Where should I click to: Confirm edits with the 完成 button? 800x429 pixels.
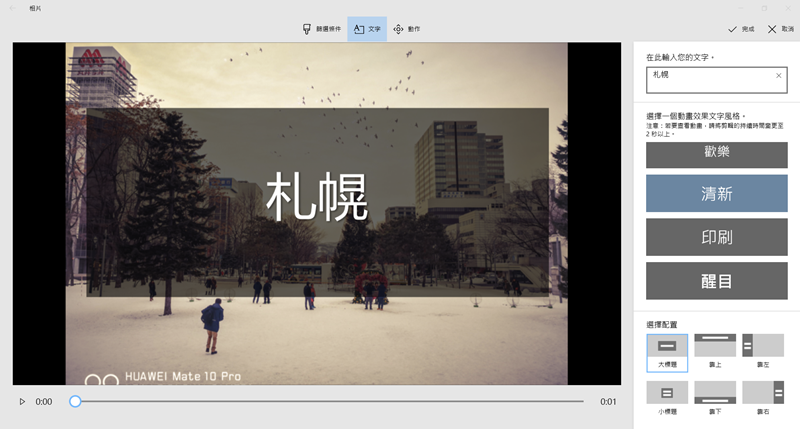[741, 29]
